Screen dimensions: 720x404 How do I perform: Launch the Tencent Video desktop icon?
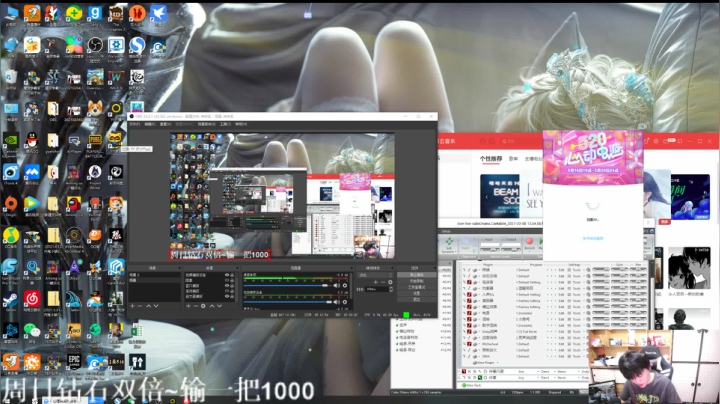coord(32,203)
